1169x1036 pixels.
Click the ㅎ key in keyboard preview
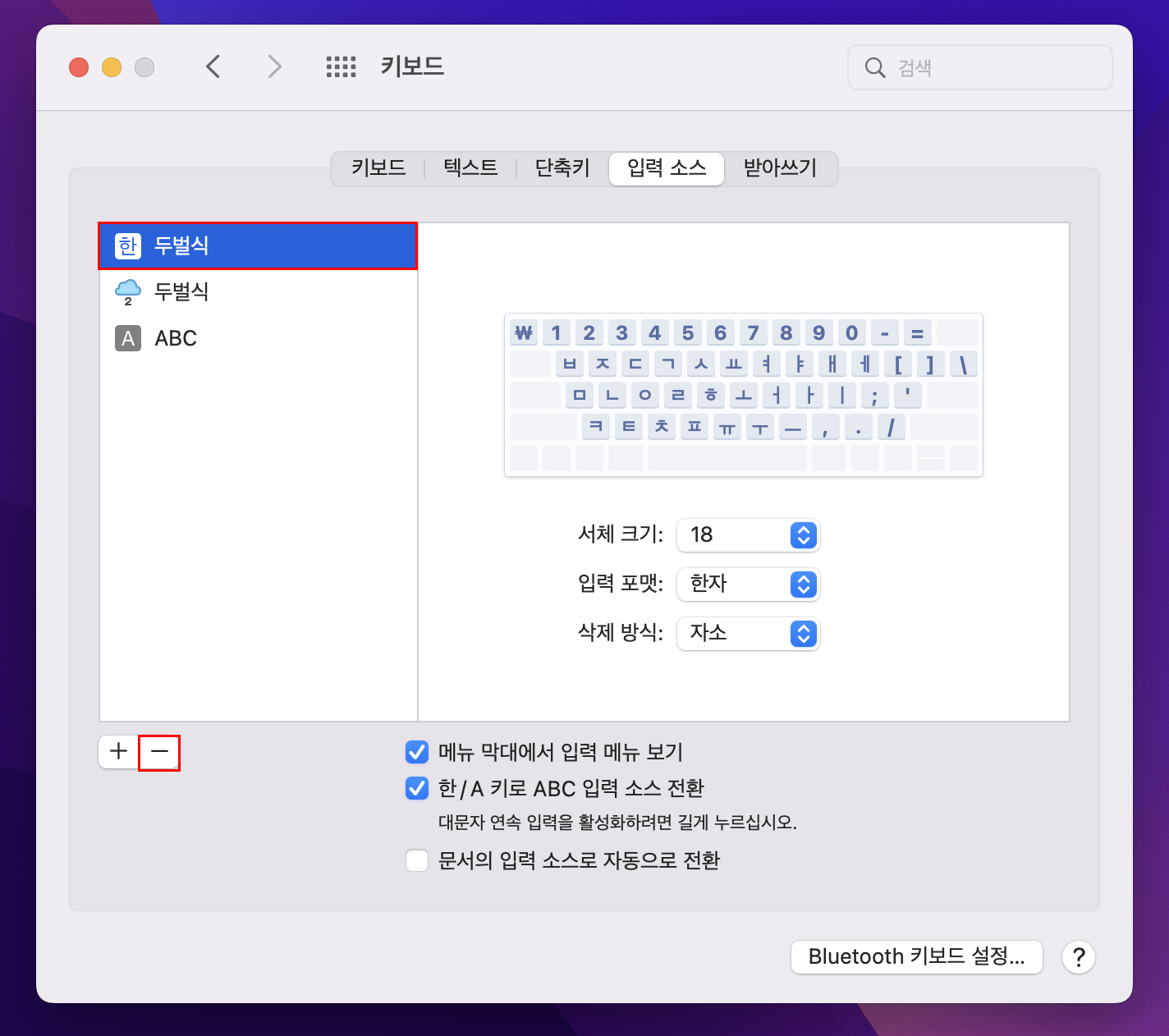point(711,395)
